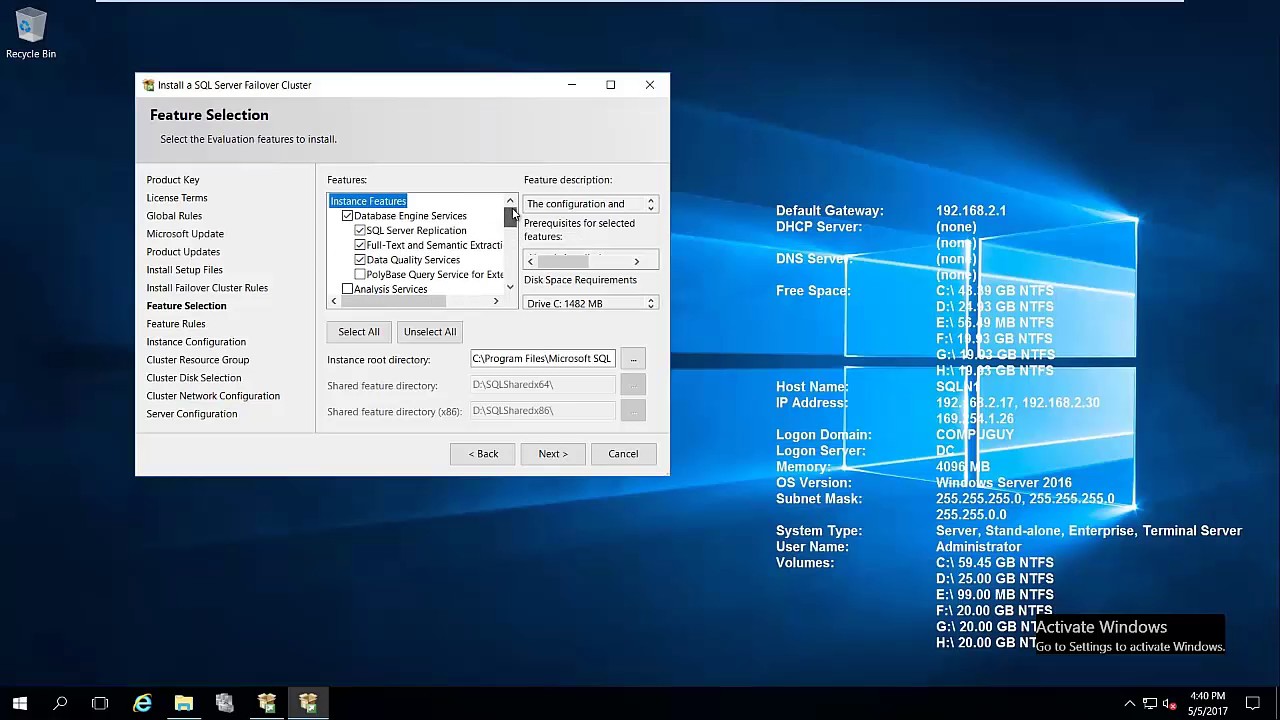Proceed with Next button

553,454
